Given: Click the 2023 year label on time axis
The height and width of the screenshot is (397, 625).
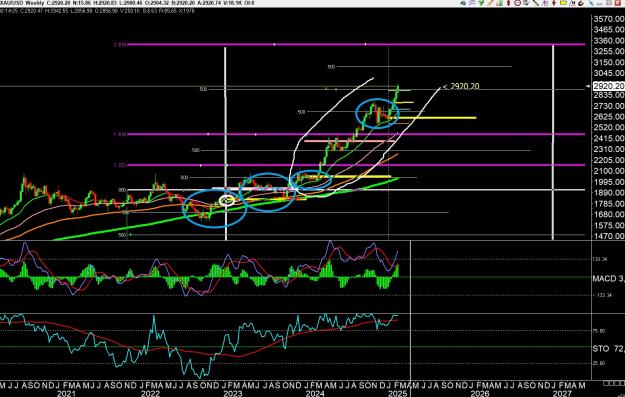Looking at the screenshot, I should [232, 393].
